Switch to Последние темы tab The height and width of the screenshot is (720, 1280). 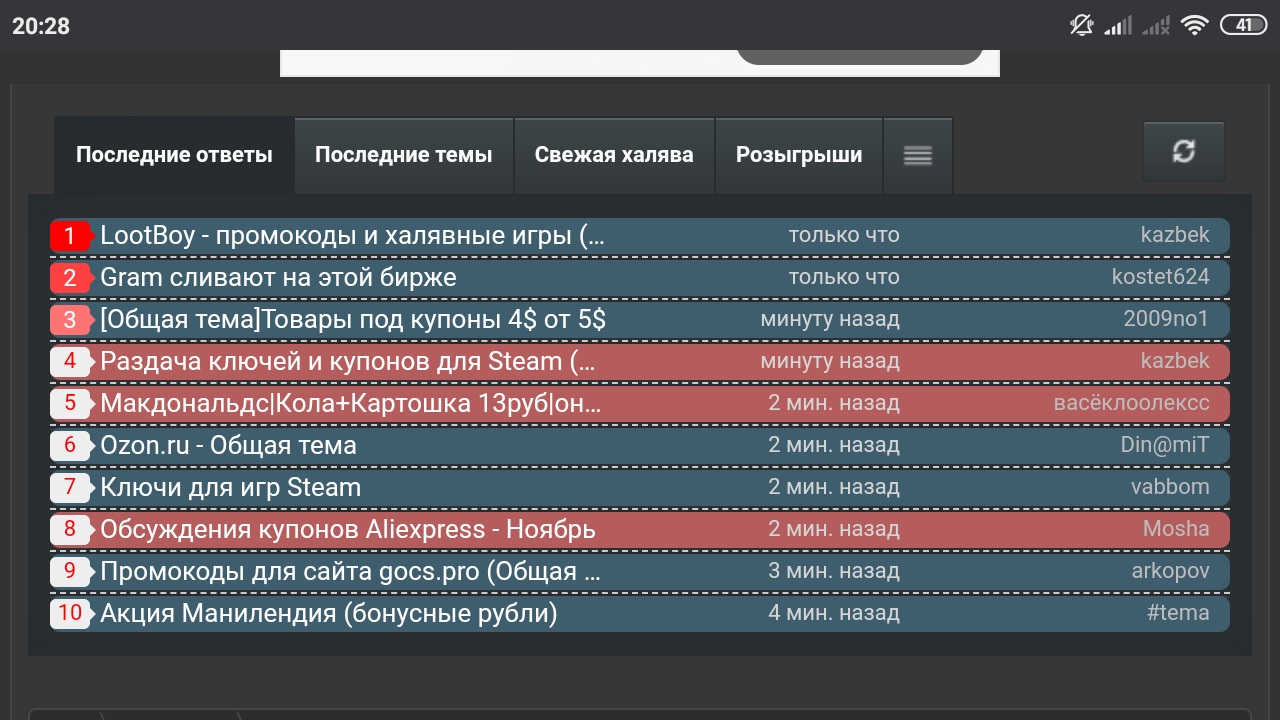tap(404, 155)
